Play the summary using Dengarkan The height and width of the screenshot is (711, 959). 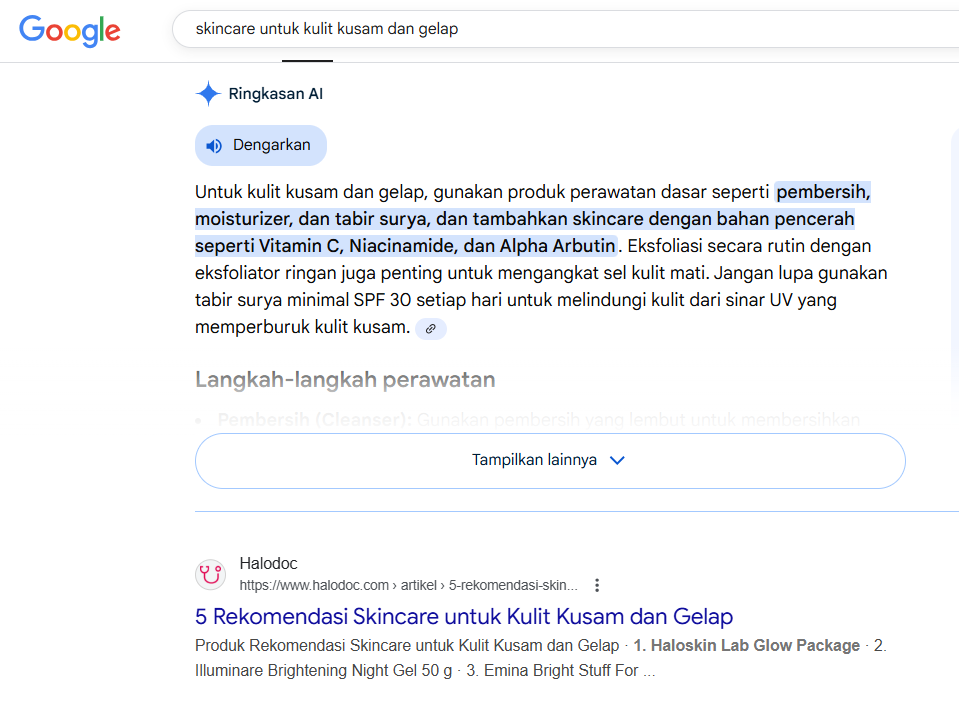pos(260,144)
